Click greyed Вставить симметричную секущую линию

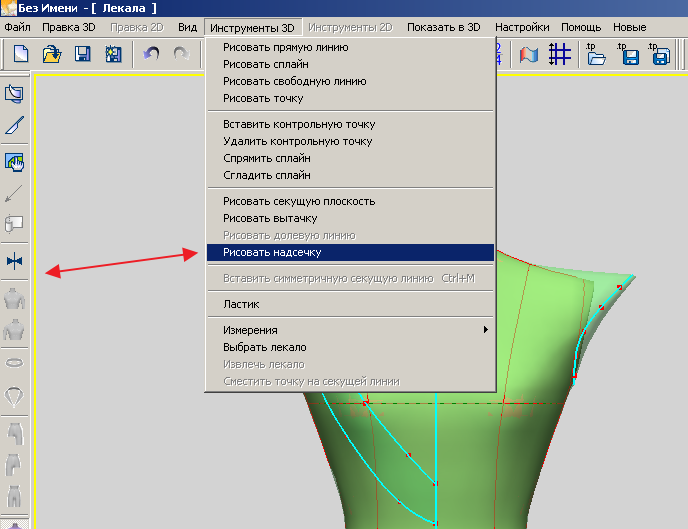tap(350, 278)
